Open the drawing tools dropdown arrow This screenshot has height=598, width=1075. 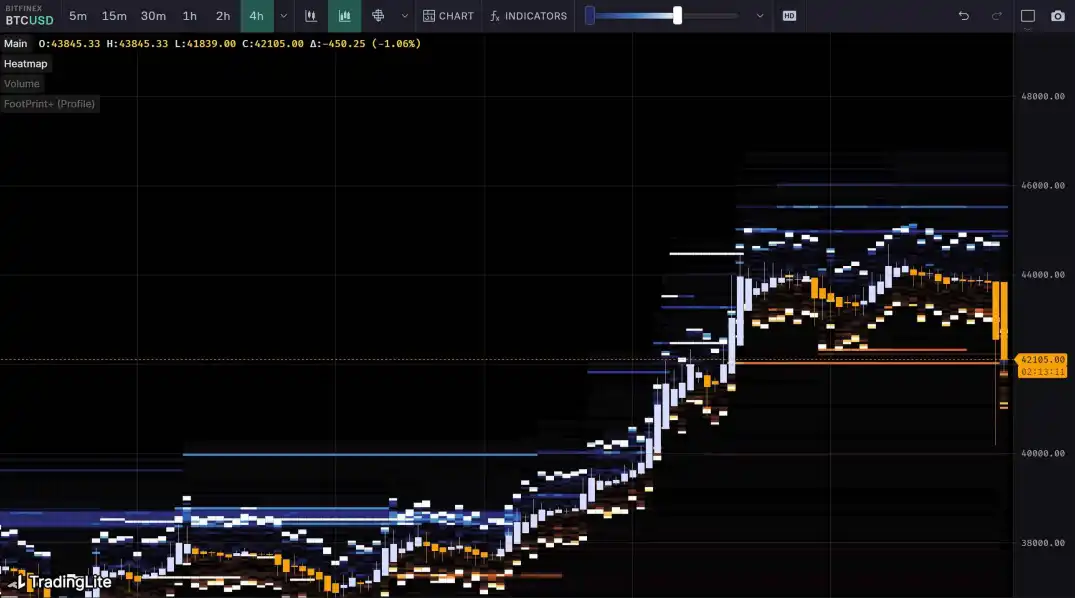pyautogui.click(x=404, y=16)
